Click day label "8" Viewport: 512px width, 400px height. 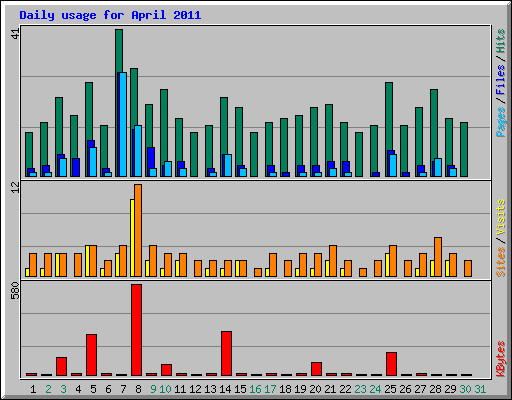138,389
